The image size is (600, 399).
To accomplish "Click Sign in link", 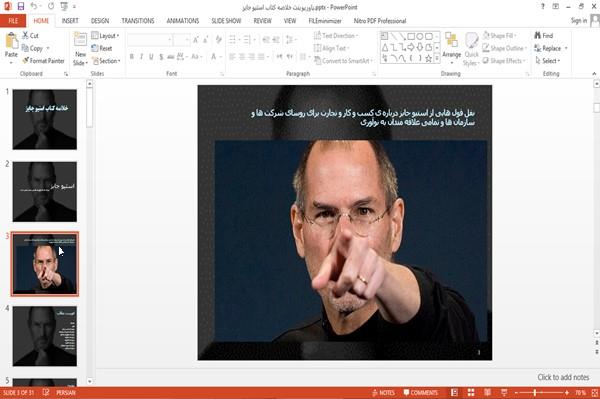I will pos(579,21).
